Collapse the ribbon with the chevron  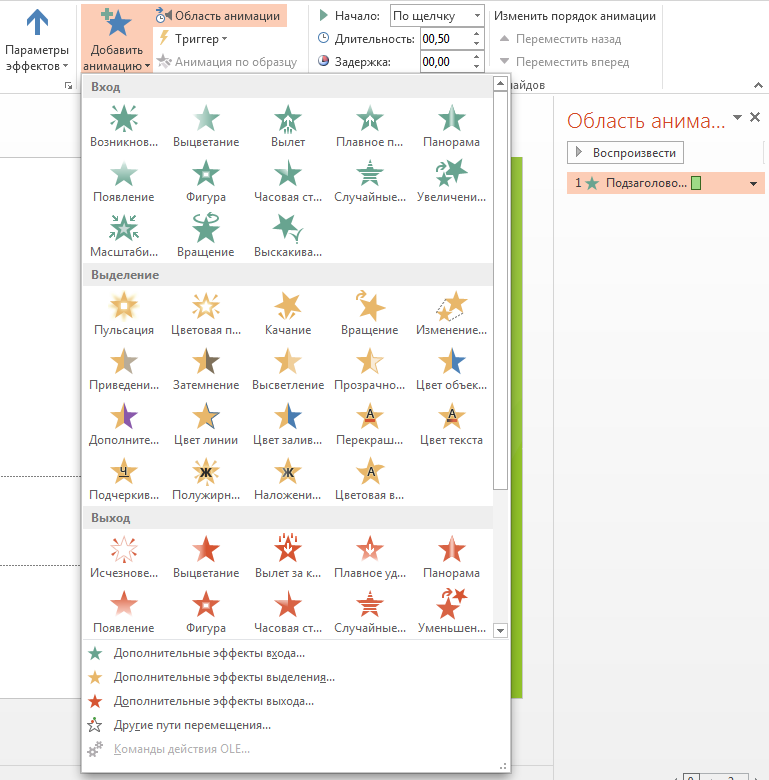758,86
